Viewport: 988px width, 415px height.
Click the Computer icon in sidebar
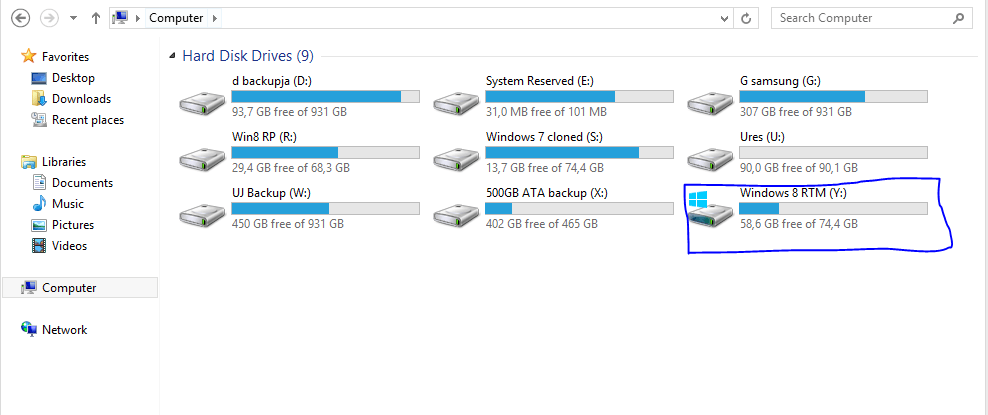(28, 288)
